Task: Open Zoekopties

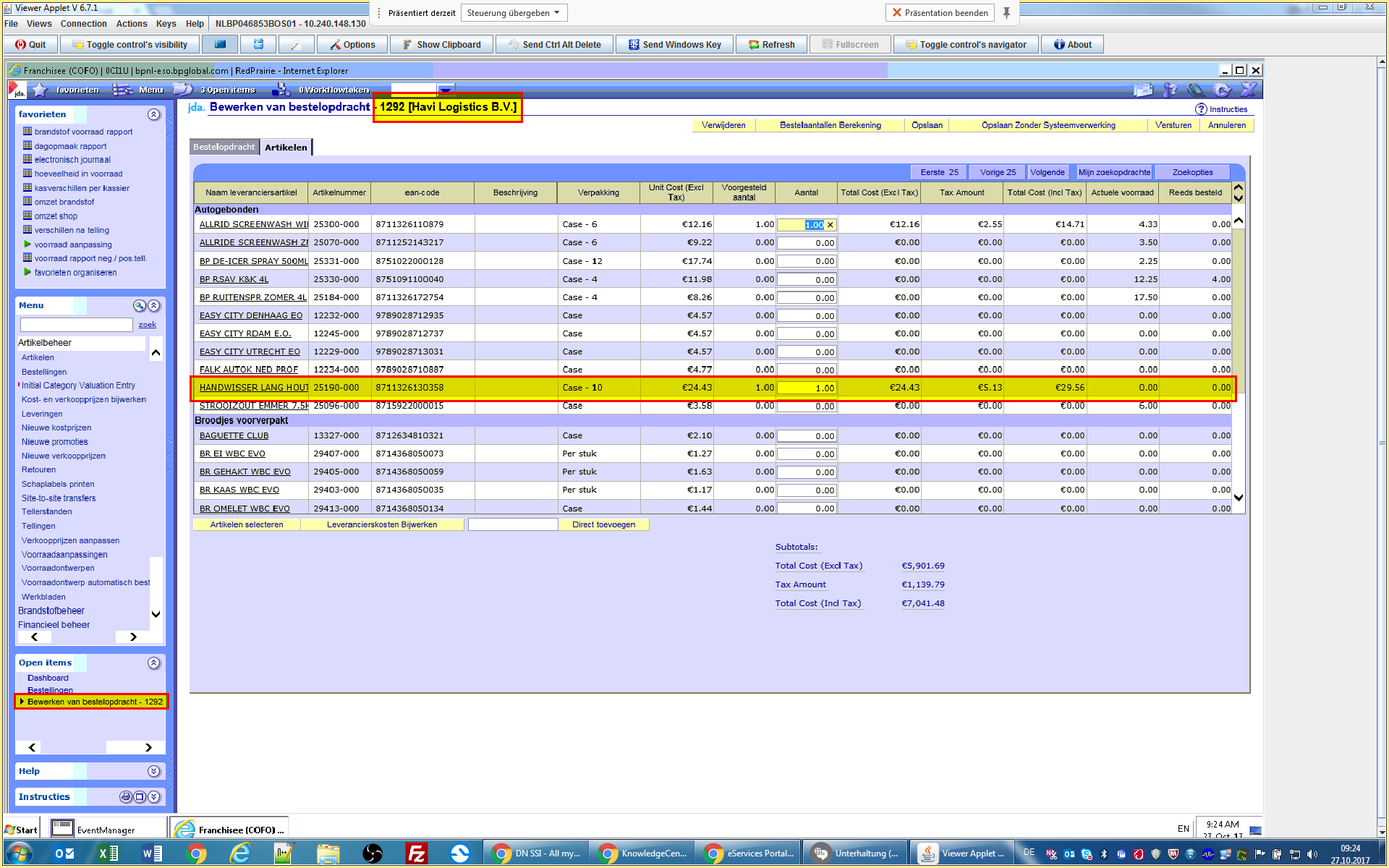Action: (1192, 172)
